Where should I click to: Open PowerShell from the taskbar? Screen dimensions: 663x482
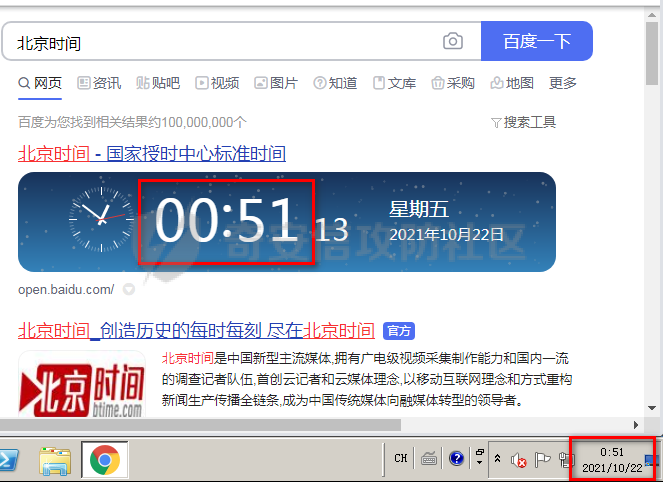pyautogui.click(x=8, y=460)
